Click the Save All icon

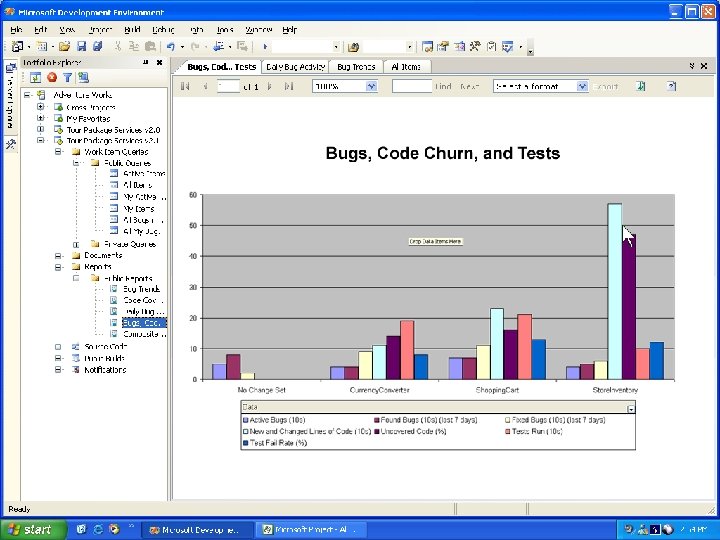coord(97,46)
